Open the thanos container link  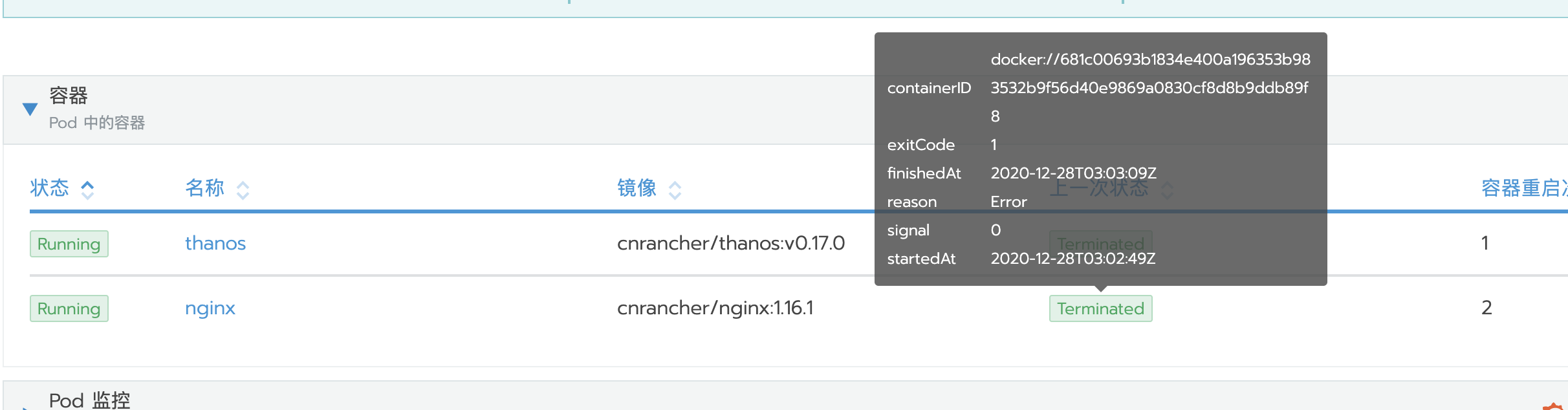(215, 243)
